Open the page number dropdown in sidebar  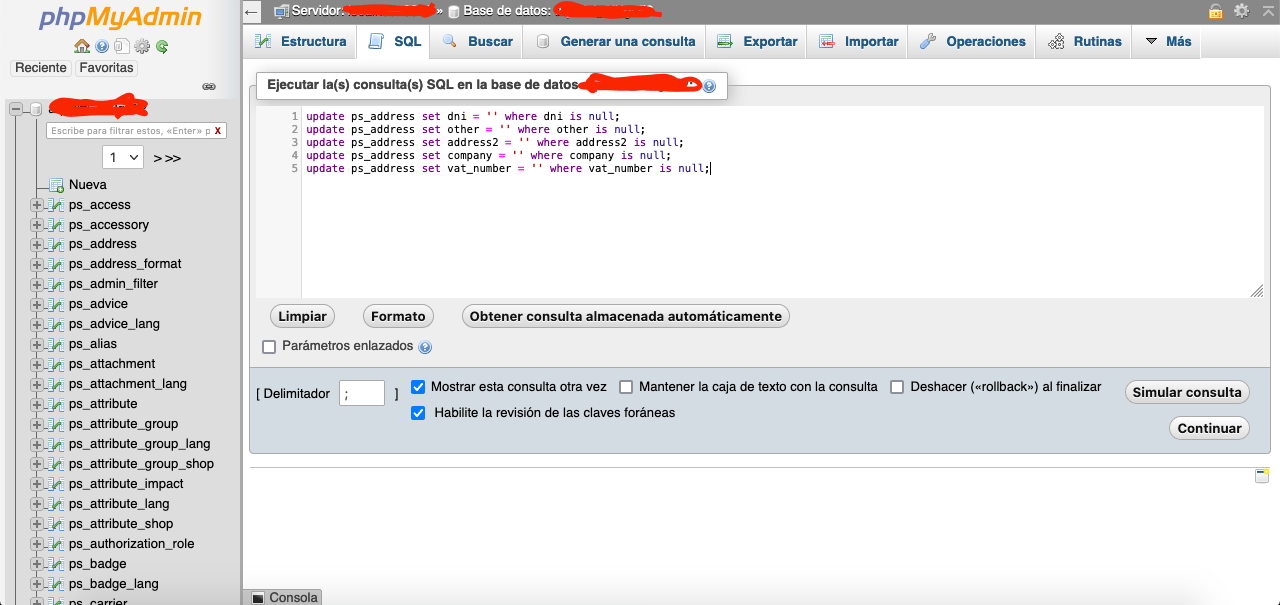coord(123,157)
